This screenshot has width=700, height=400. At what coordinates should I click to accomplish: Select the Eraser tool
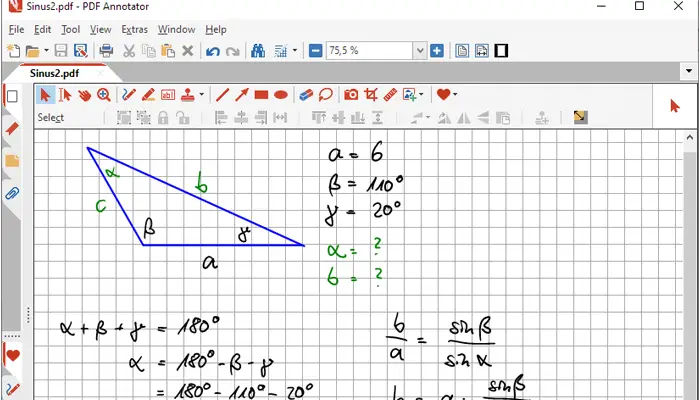pyautogui.click(x=306, y=95)
